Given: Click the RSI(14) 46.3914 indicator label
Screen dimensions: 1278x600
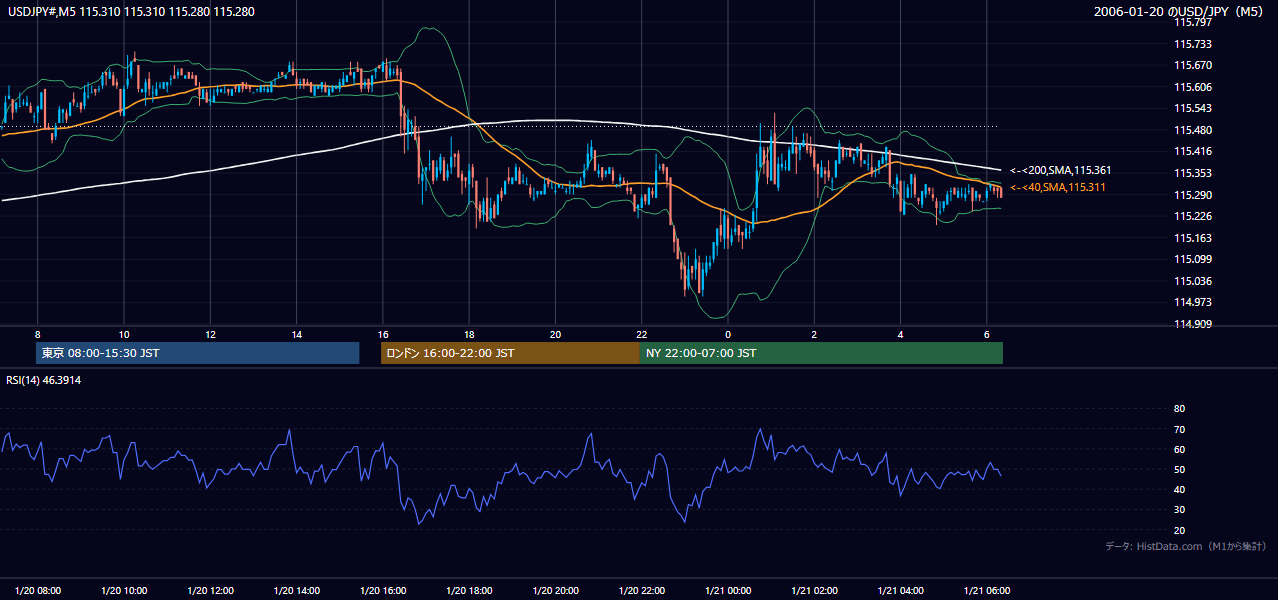Looking at the screenshot, I should (x=43, y=380).
